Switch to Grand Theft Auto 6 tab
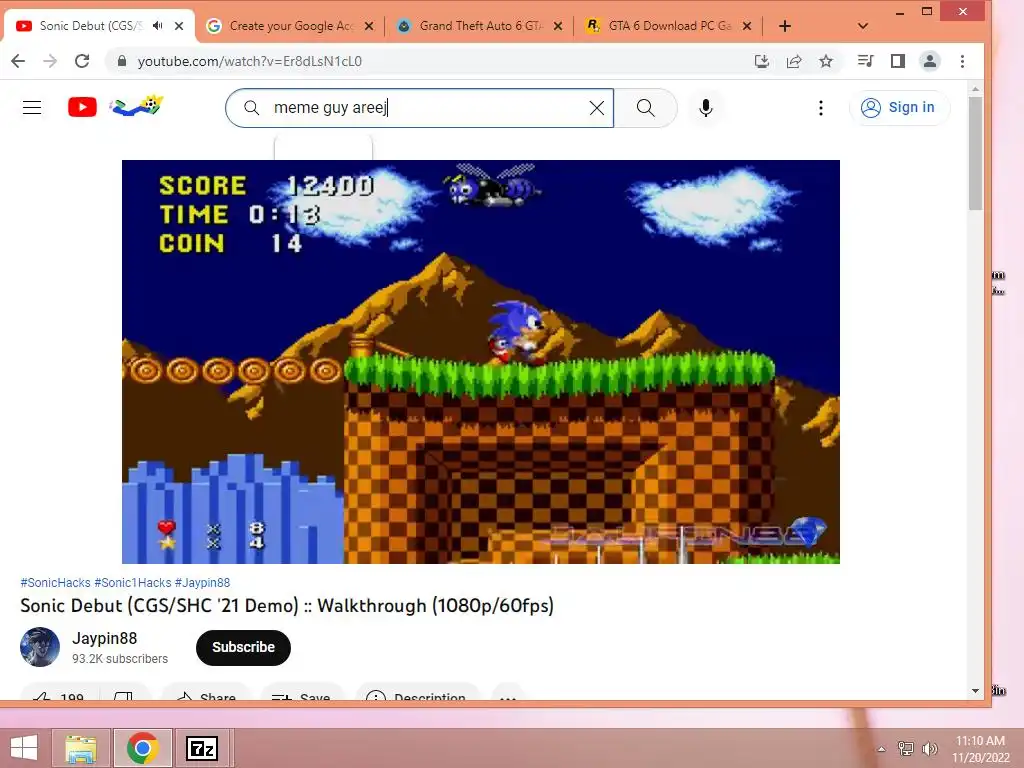Viewport: 1024px width, 768px height. 481,26
